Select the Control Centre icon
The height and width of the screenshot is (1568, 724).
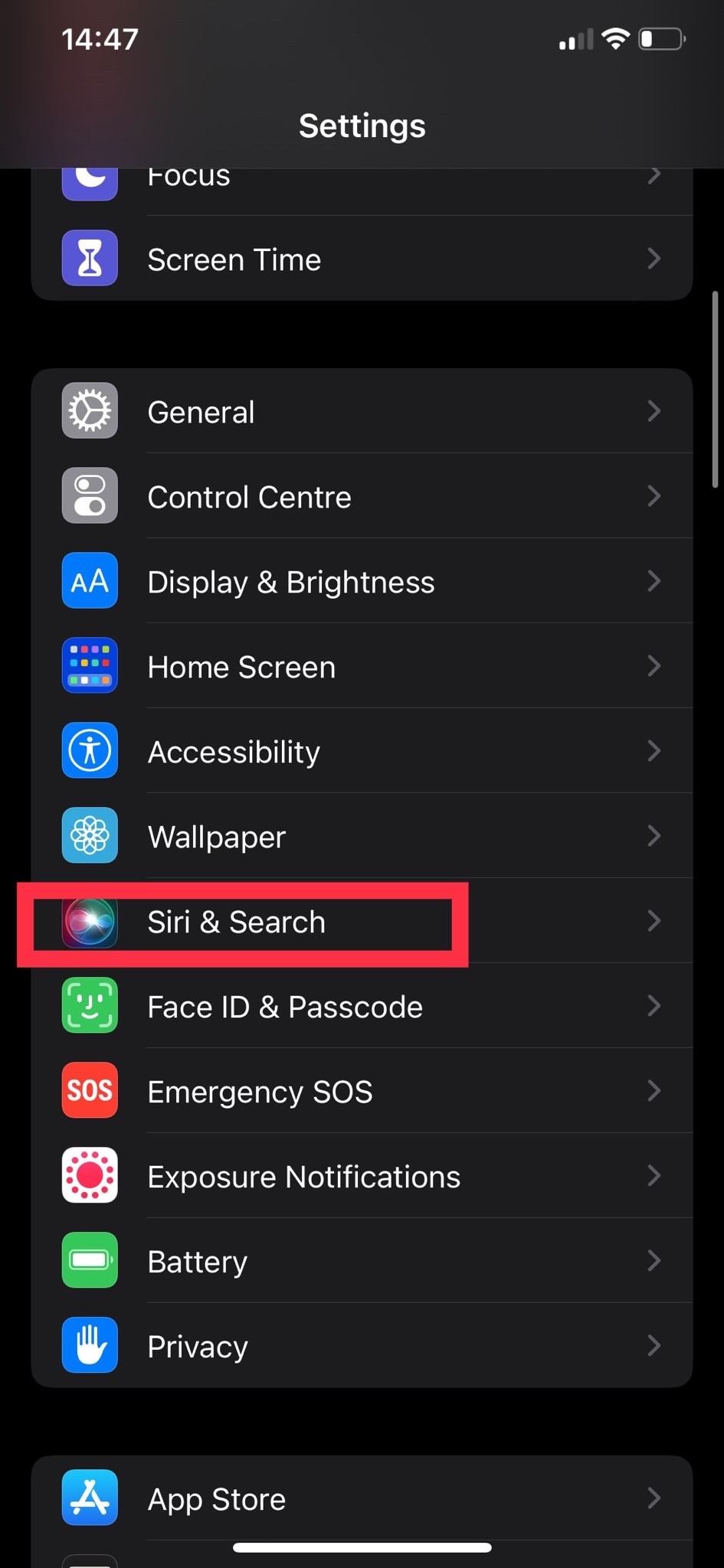pyautogui.click(x=90, y=495)
